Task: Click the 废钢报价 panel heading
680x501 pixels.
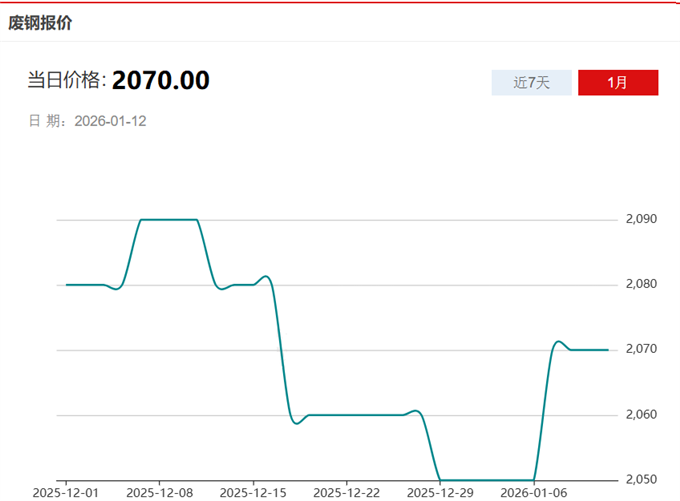Action: 40,22
